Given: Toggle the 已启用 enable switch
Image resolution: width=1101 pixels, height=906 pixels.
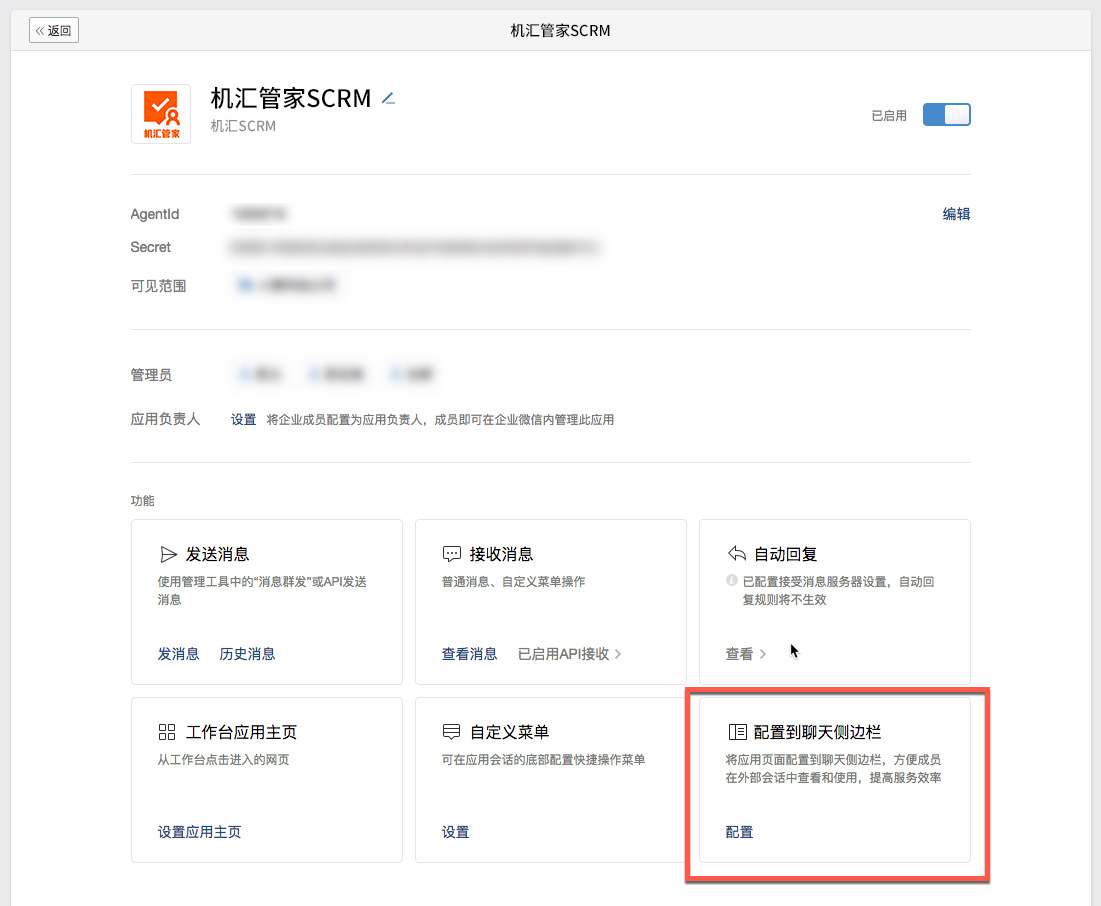Looking at the screenshot, I should (x=947, y=114).
